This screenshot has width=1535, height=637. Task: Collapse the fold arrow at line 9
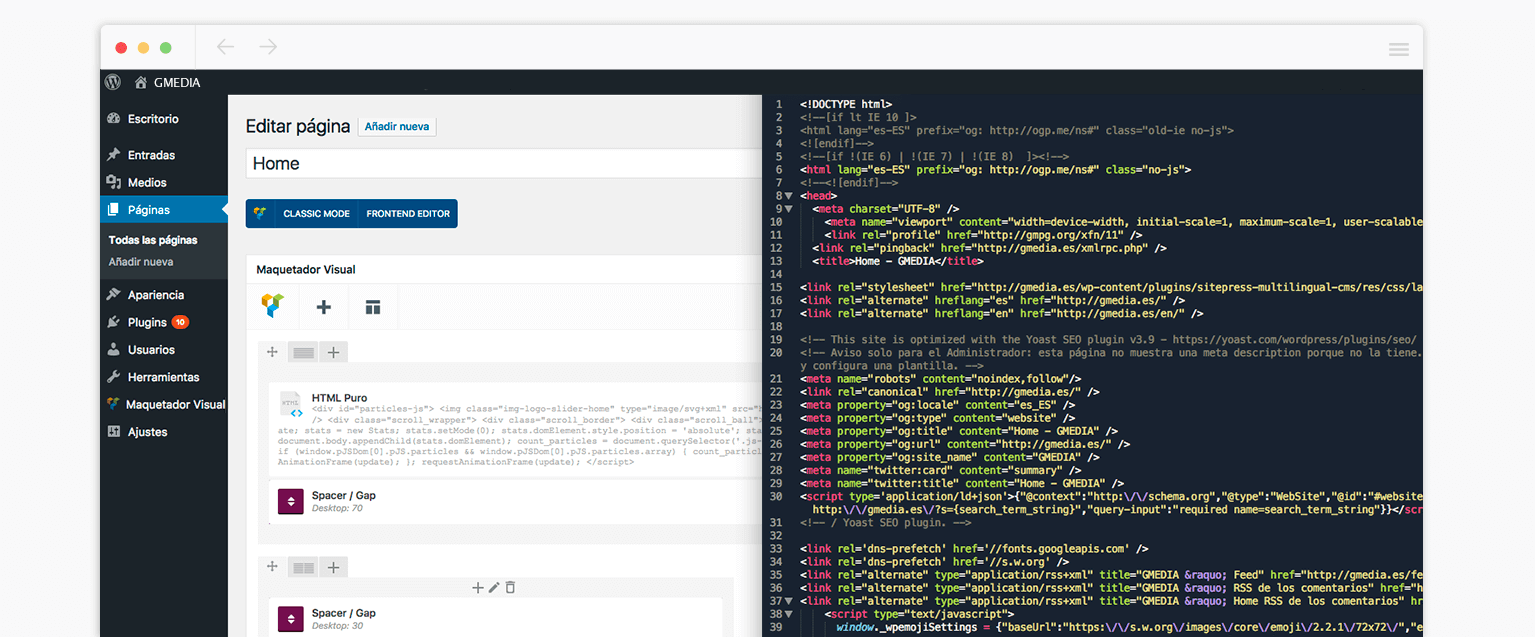[788, 209]
